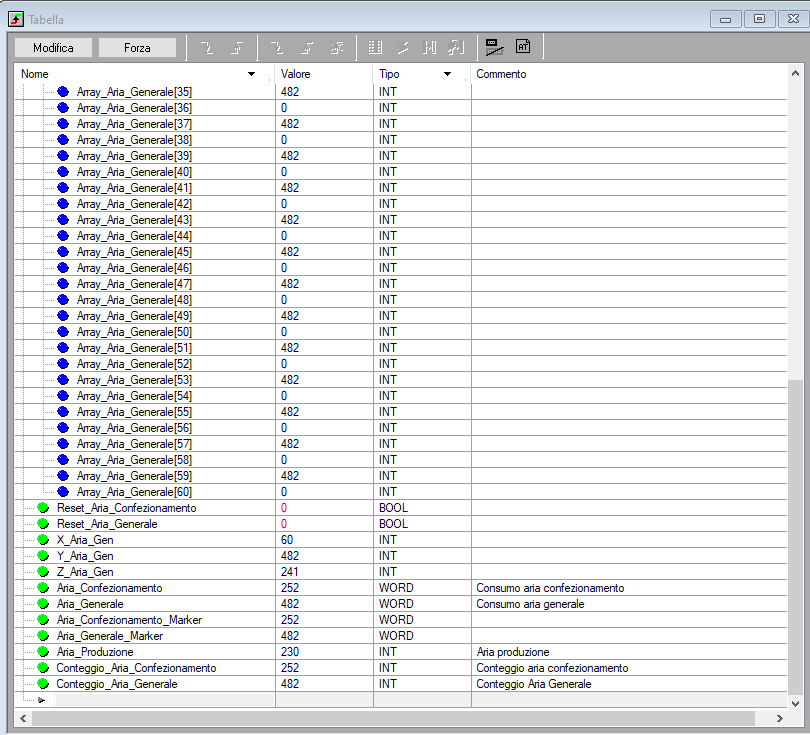This screenshot has width=810, height=735.
Task: Click the green icon of Conteggio_Aria_Generale
Action: tap(43, 684)
